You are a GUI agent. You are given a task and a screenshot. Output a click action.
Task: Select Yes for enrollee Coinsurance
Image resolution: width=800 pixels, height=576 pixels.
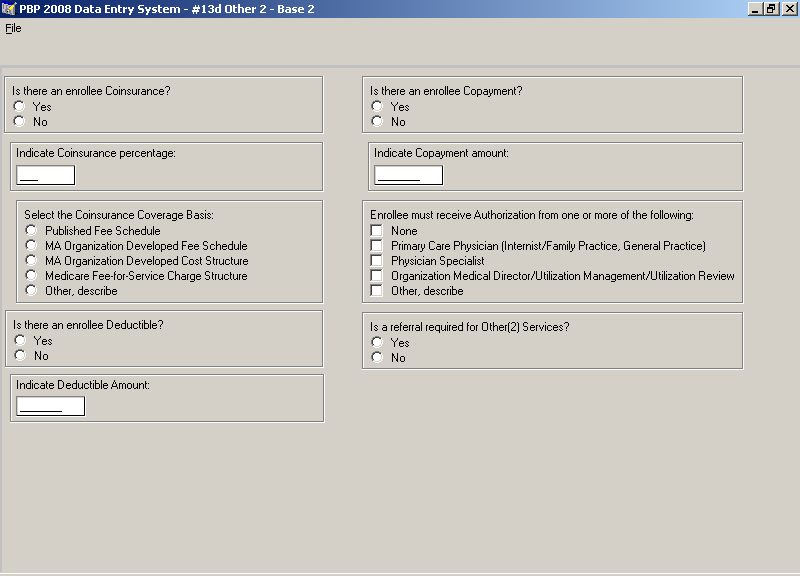(19, 106)
